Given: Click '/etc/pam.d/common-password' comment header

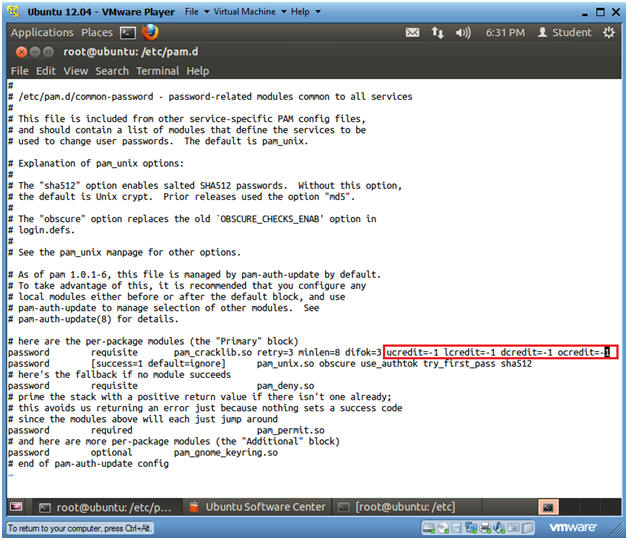Looking at the screenshot, I should click(x=86, y=97).
